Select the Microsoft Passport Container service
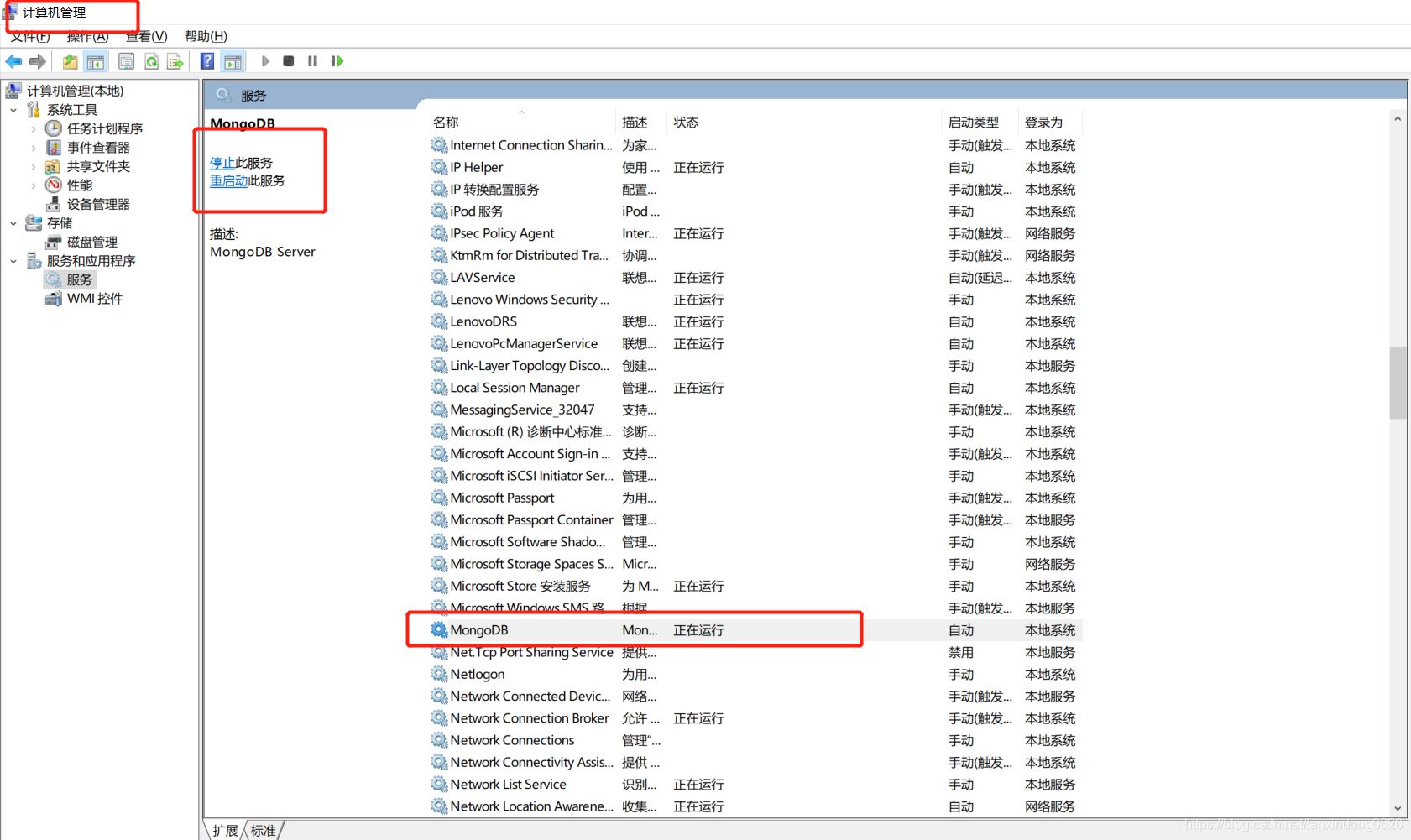Viewport: 1411px width, 840px height. [x=755, y=520]
